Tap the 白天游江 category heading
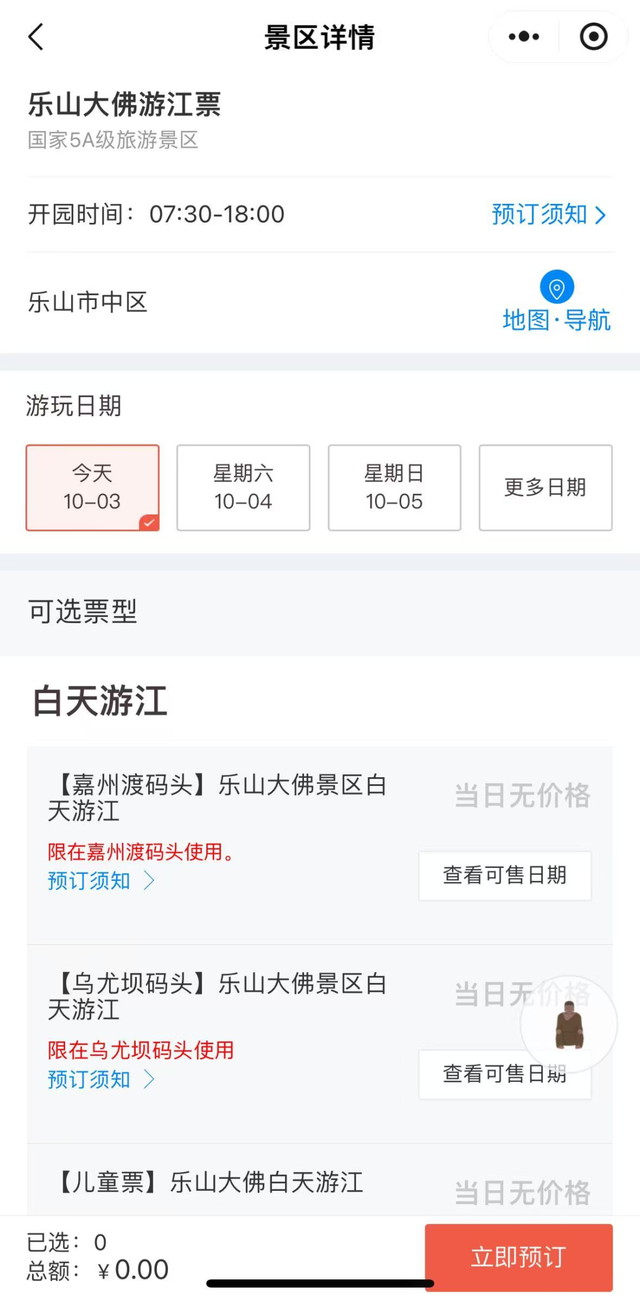Viewport: 640px width, 1300px height. point(100,702)
